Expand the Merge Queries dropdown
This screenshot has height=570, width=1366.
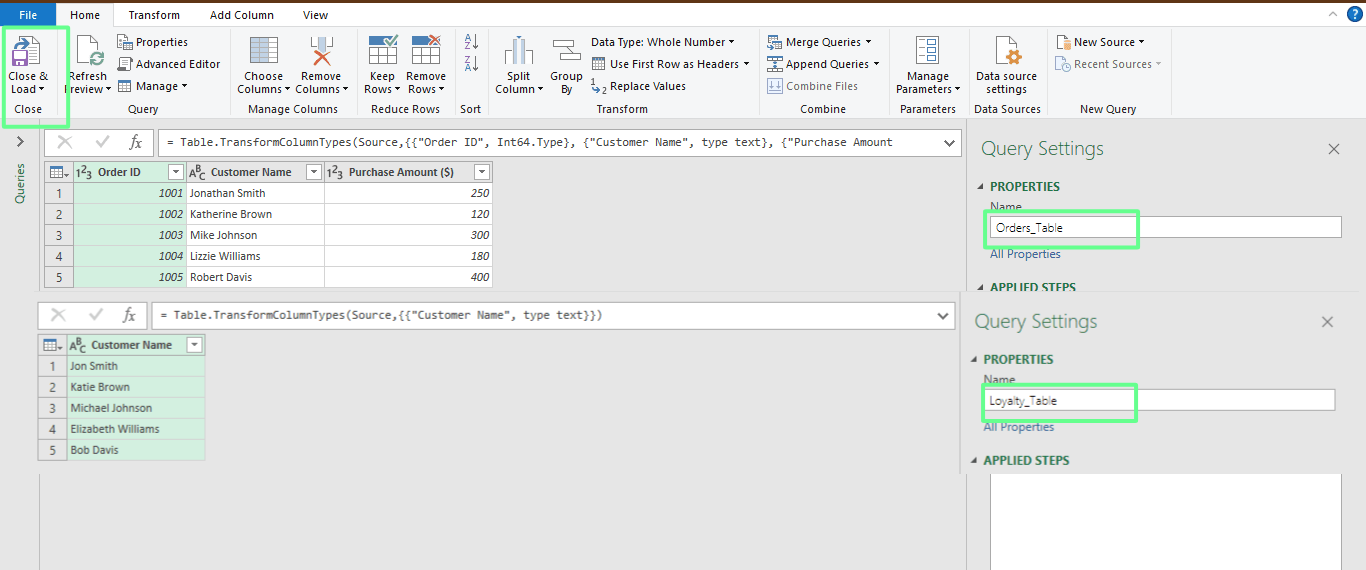click(x=868, y=42)
